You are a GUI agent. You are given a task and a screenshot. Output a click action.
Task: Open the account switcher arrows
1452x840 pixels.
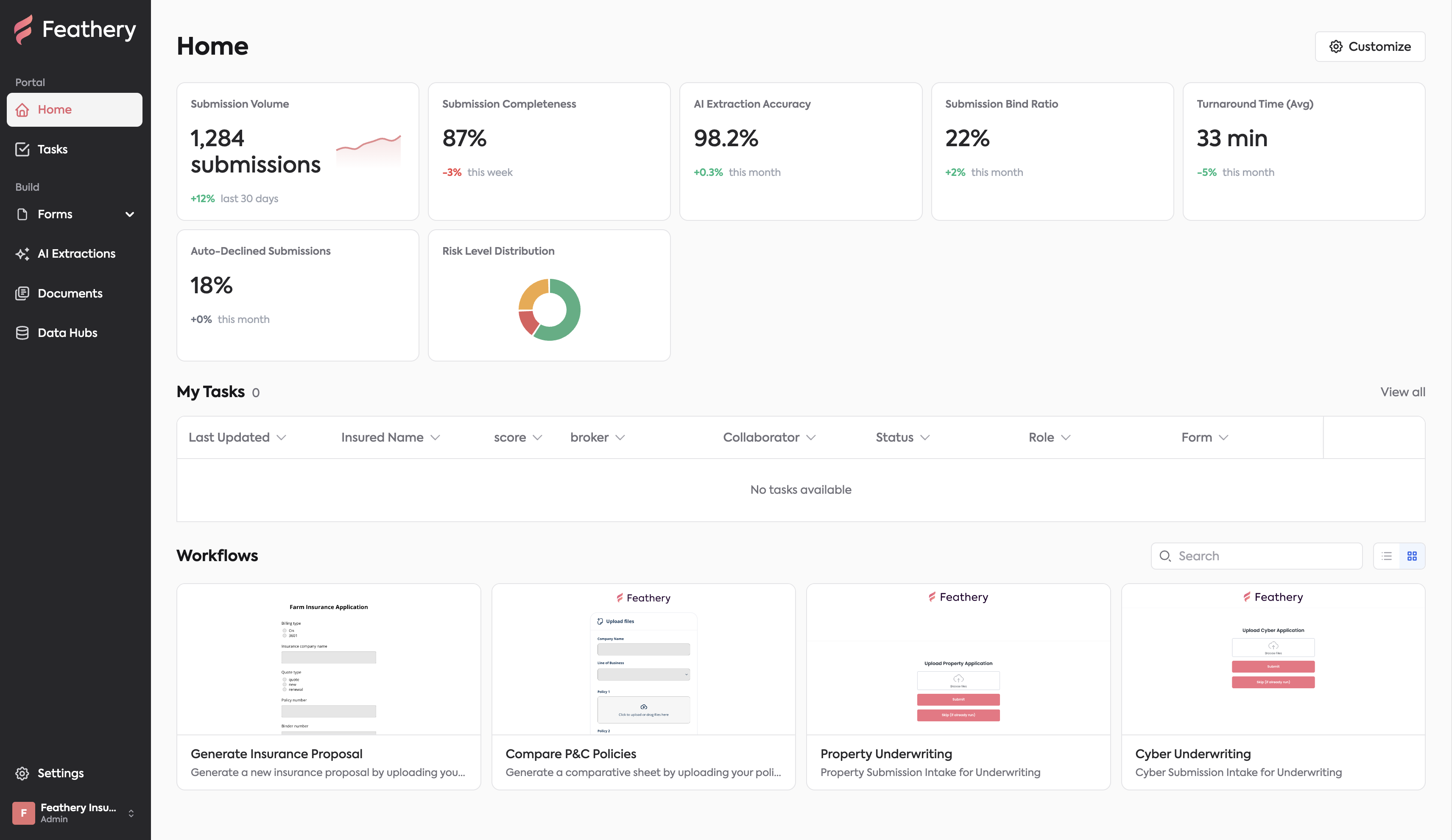131,813
